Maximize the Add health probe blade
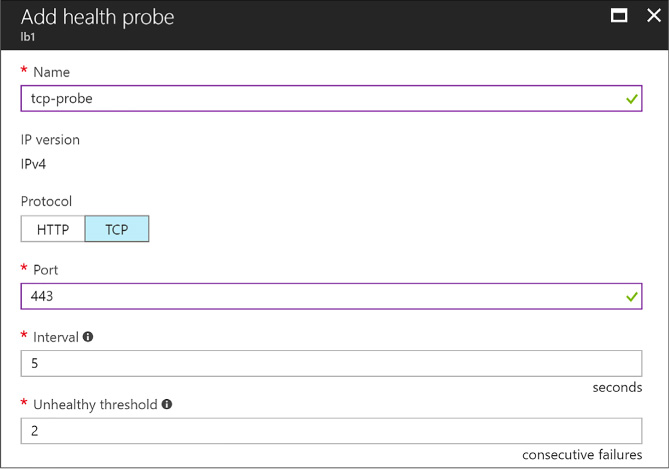669x469 pixels. point(619,16)
